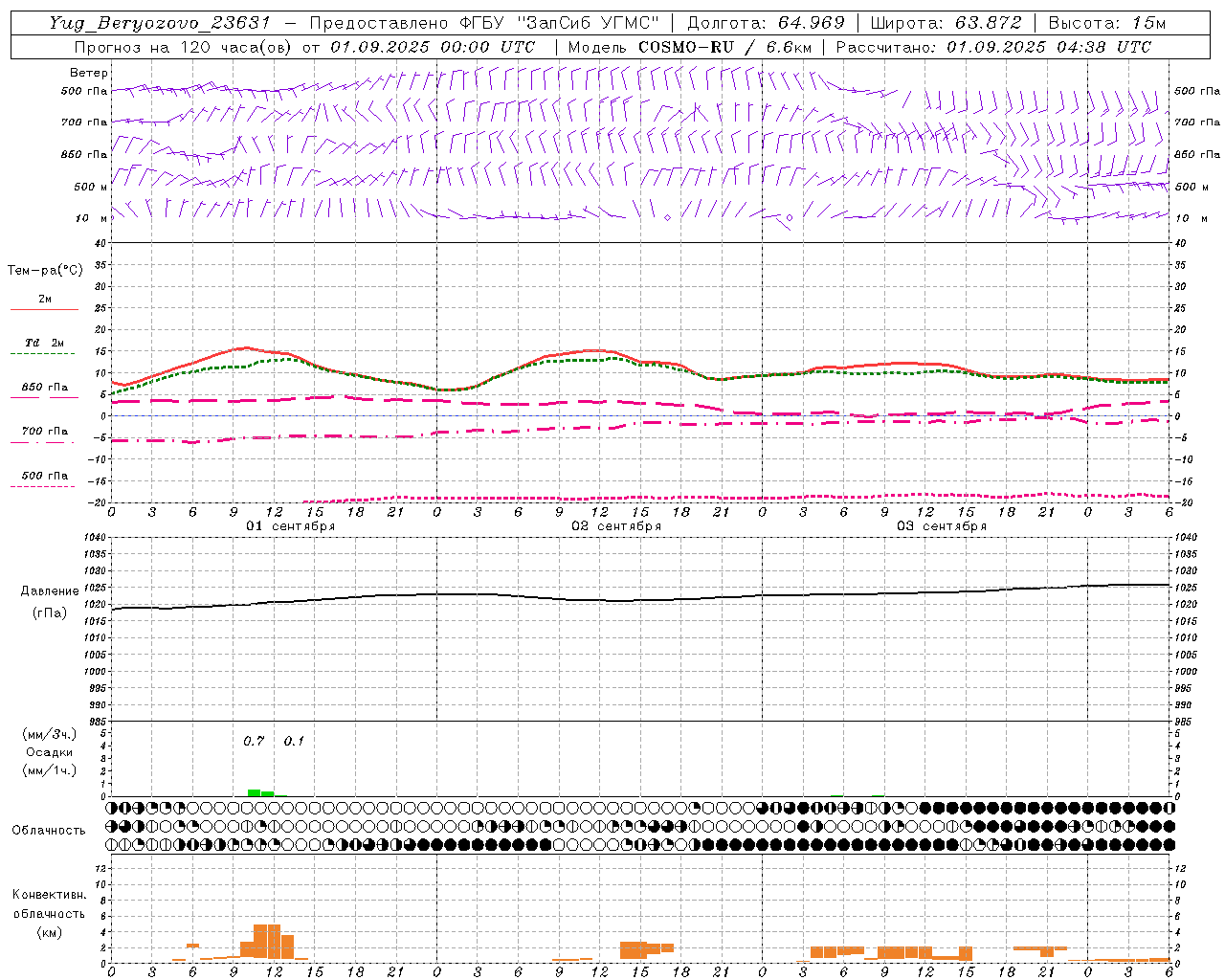Click the 03 сентября date label
The width and height of the screenshot is (1225, 980).
[942, 526]
